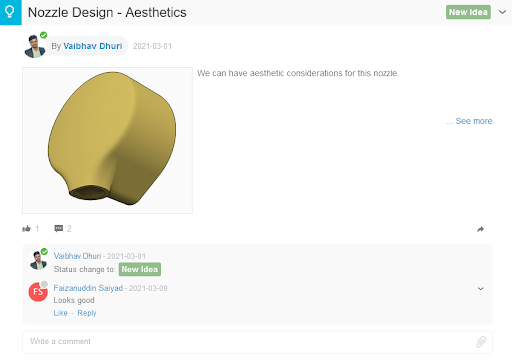Expand description with See more

[x=469, y=121]
